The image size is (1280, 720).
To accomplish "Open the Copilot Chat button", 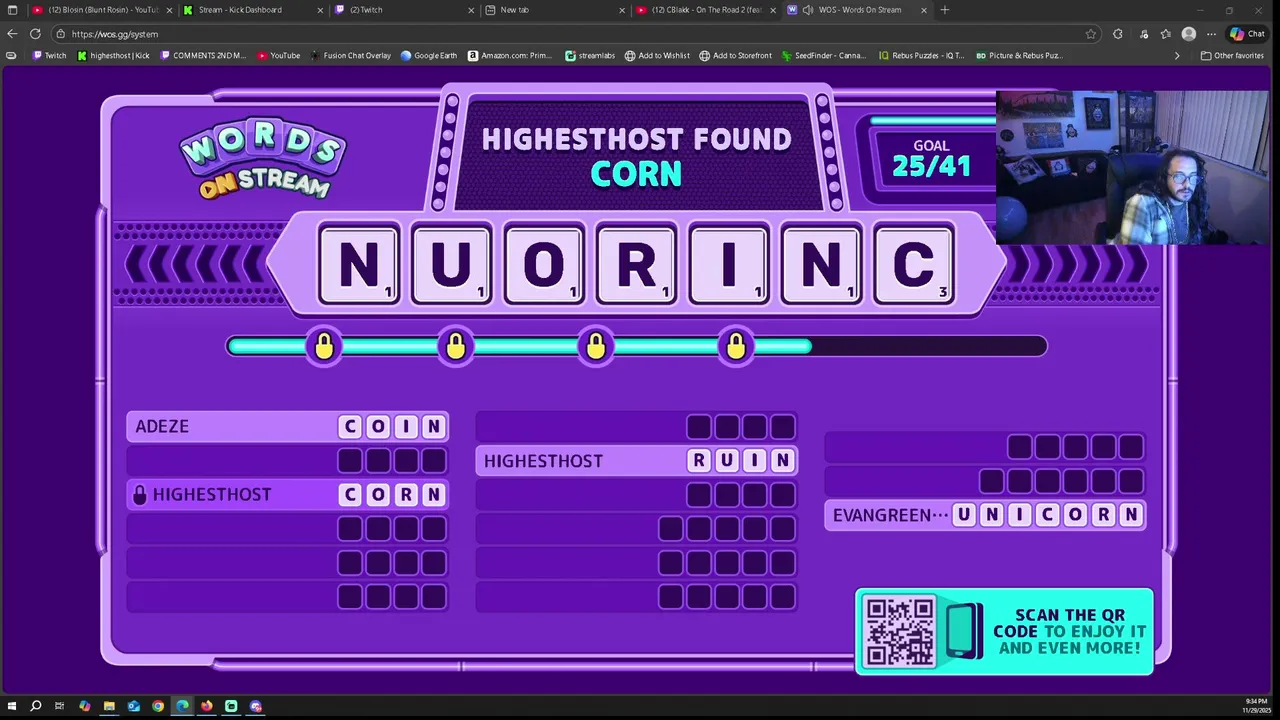I will coord(1248,34).
